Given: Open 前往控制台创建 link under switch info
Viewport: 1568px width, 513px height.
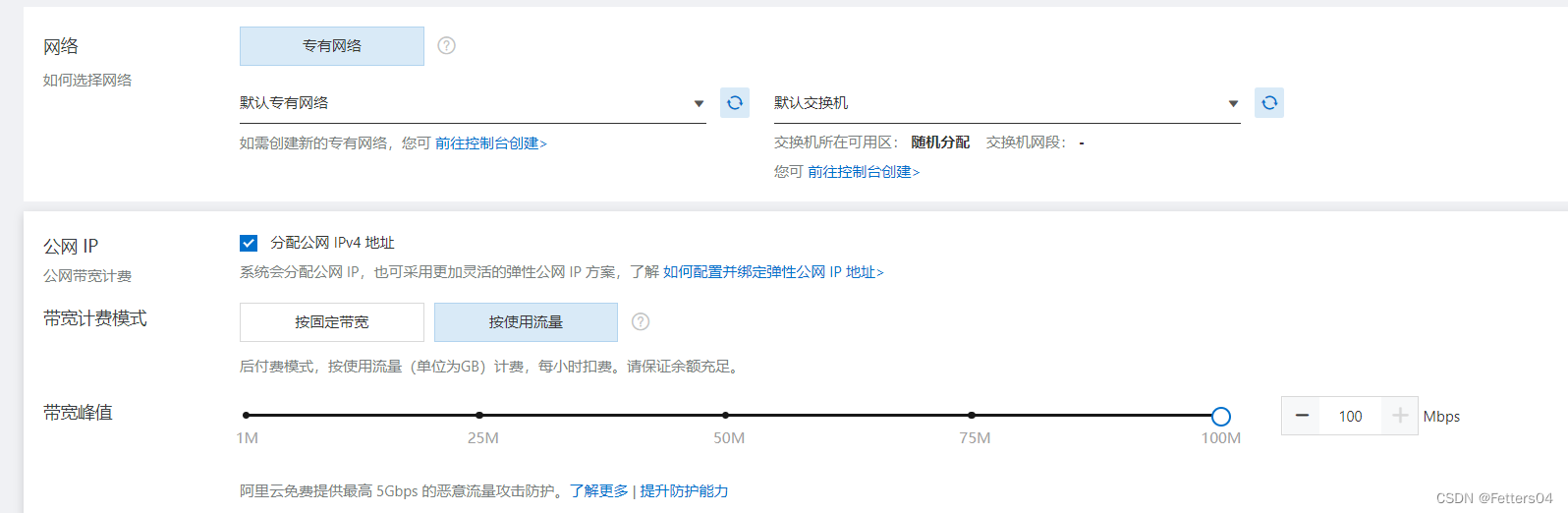Looking at the screenshot, I should (x=864, y=172).
